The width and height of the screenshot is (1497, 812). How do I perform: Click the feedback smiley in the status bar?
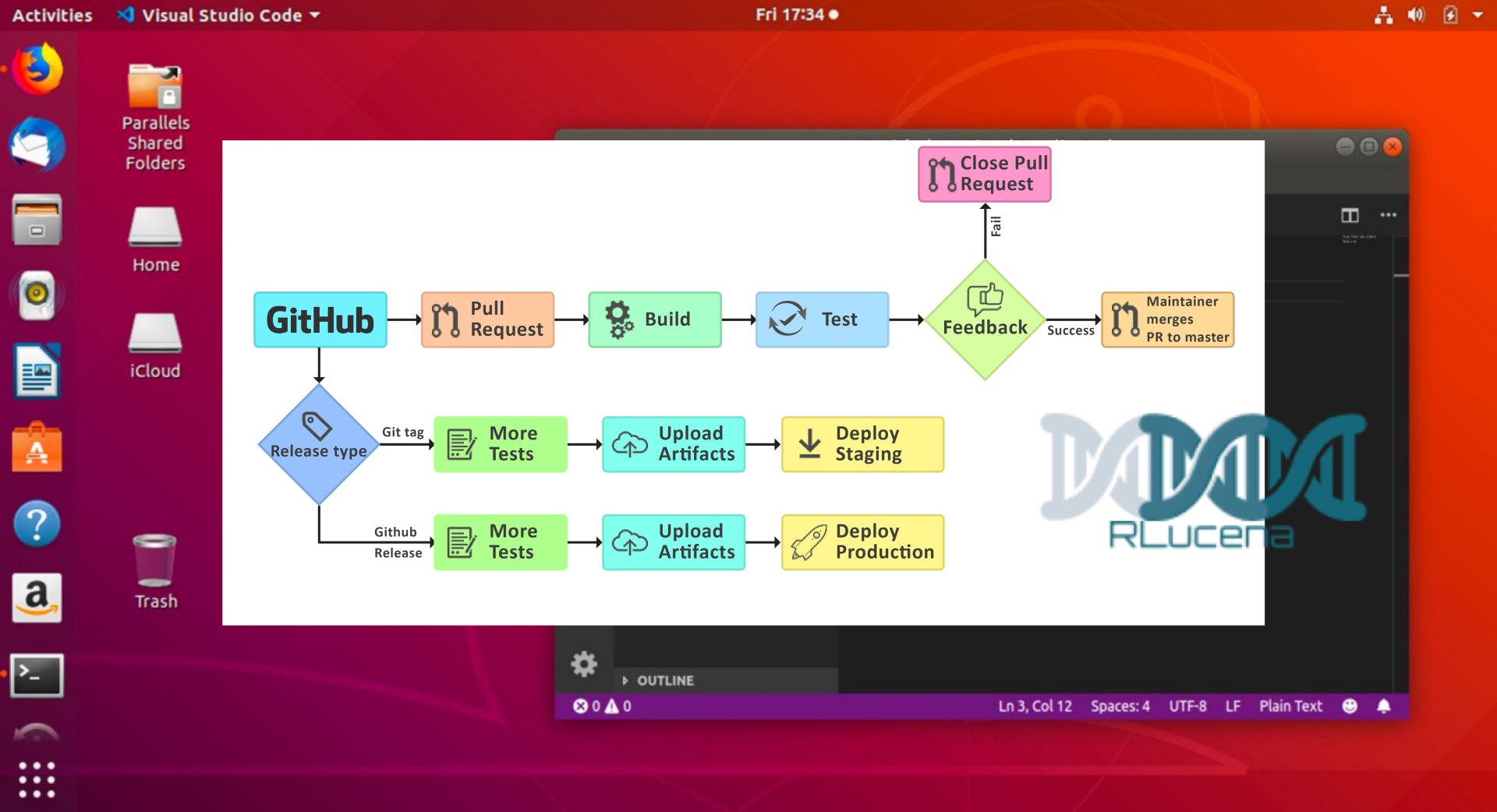coord(1350,706)
